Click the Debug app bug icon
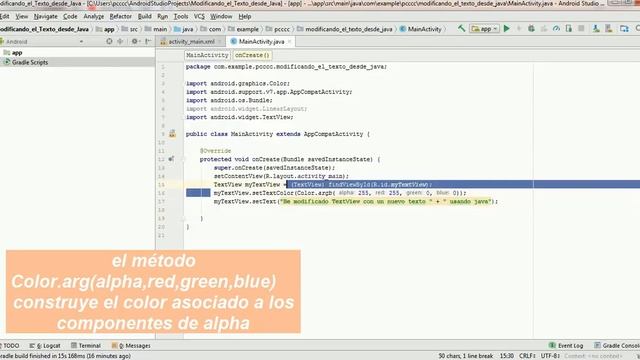This screenshot has width=640, height=360. tap(531, 29)
